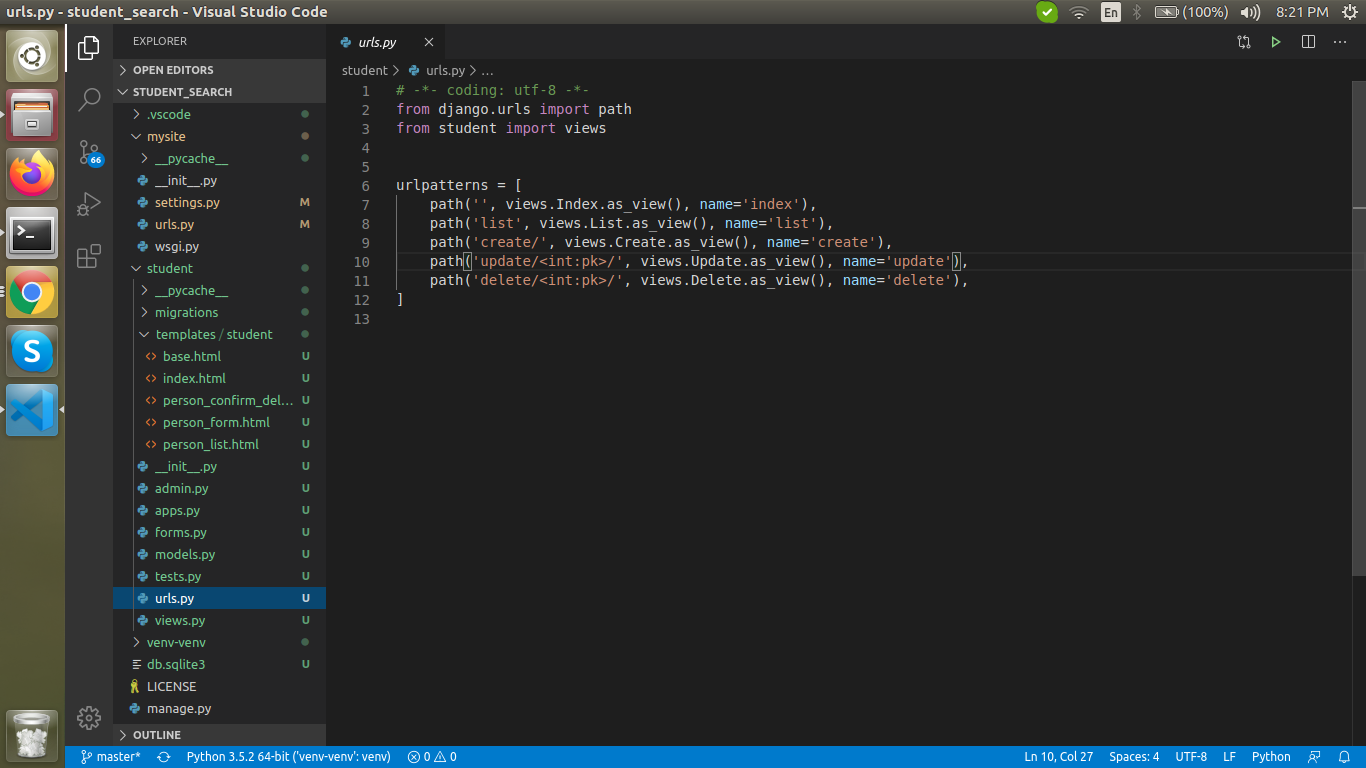Open the breadcrumb ellipsis symbol item
The height and width of the screenshot is (768, 1366).
[488, 71]
